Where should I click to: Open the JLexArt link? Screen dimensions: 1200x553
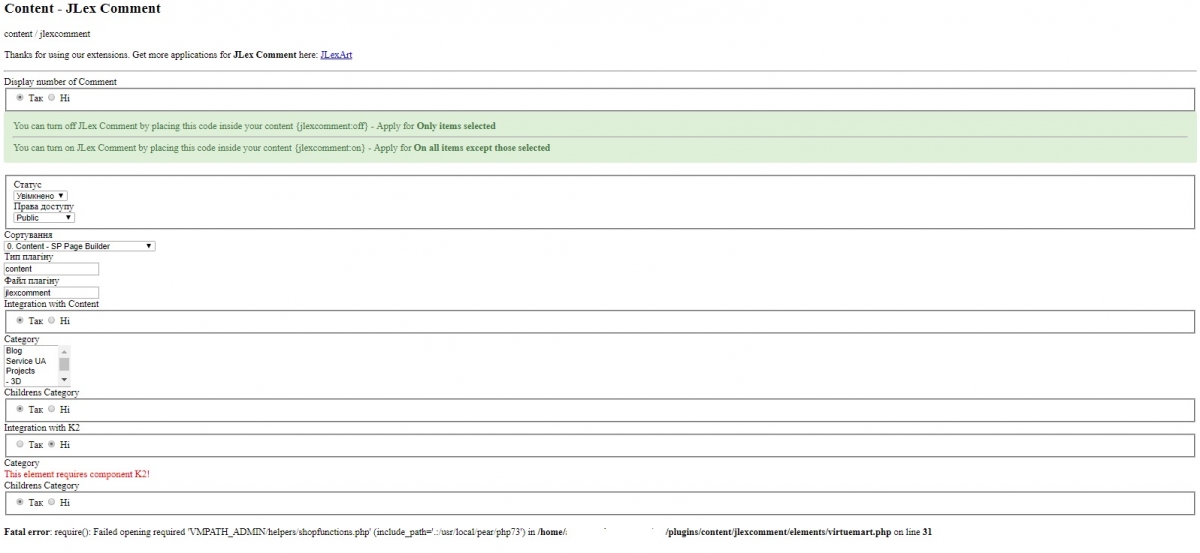(x=336, y=55)
